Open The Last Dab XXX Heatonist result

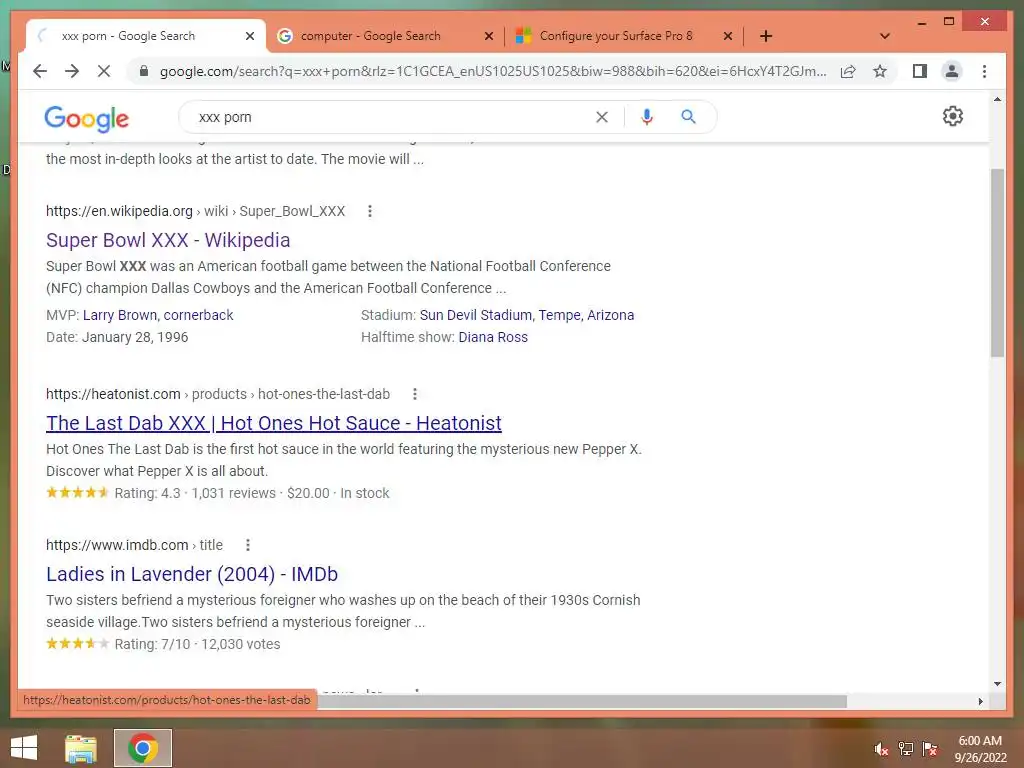(x=274, y=423)
